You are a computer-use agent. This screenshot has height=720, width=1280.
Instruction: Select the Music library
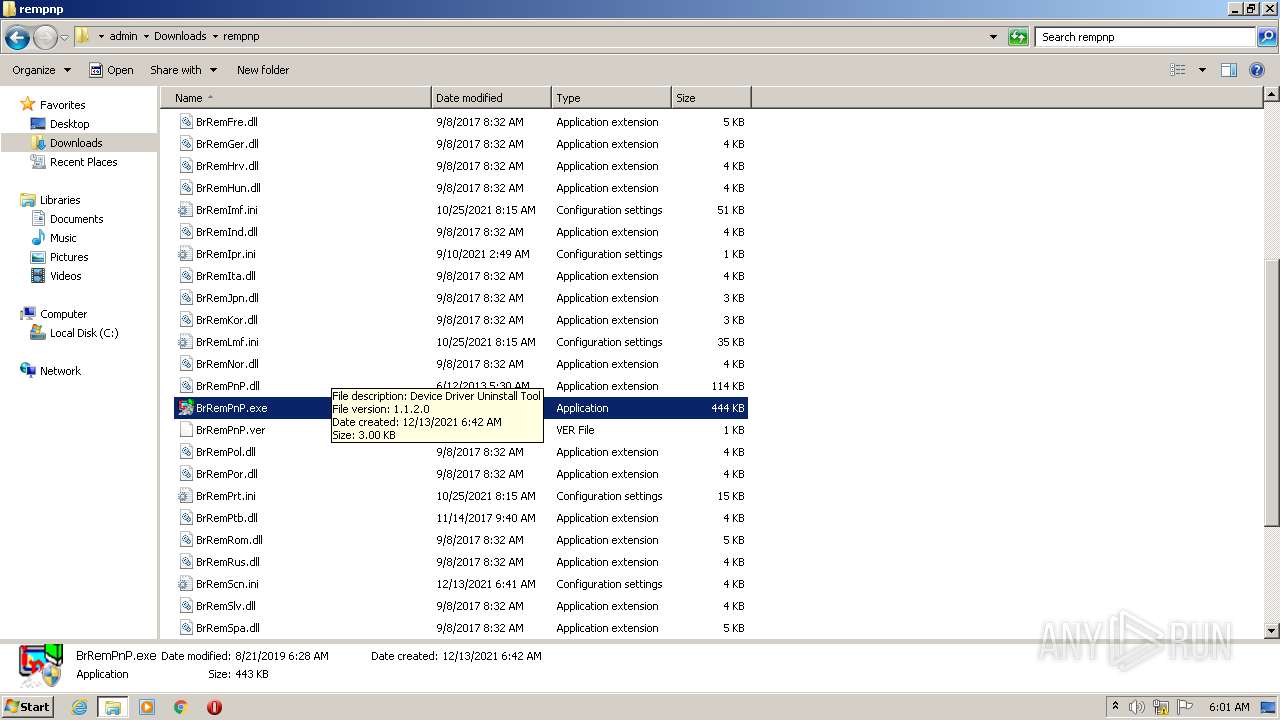(x=63, y=238)
